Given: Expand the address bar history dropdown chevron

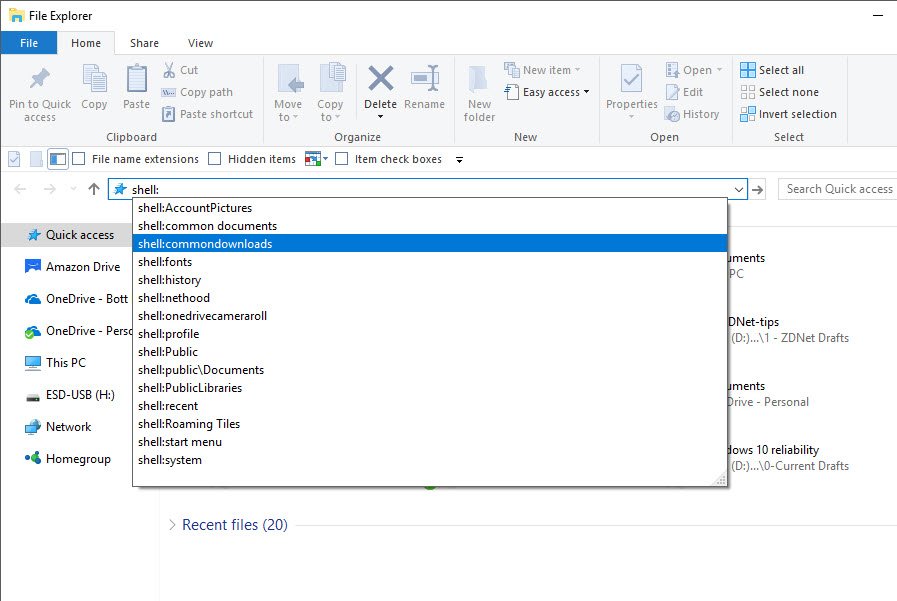Looking at the screenshot, I should click(739, 189).
